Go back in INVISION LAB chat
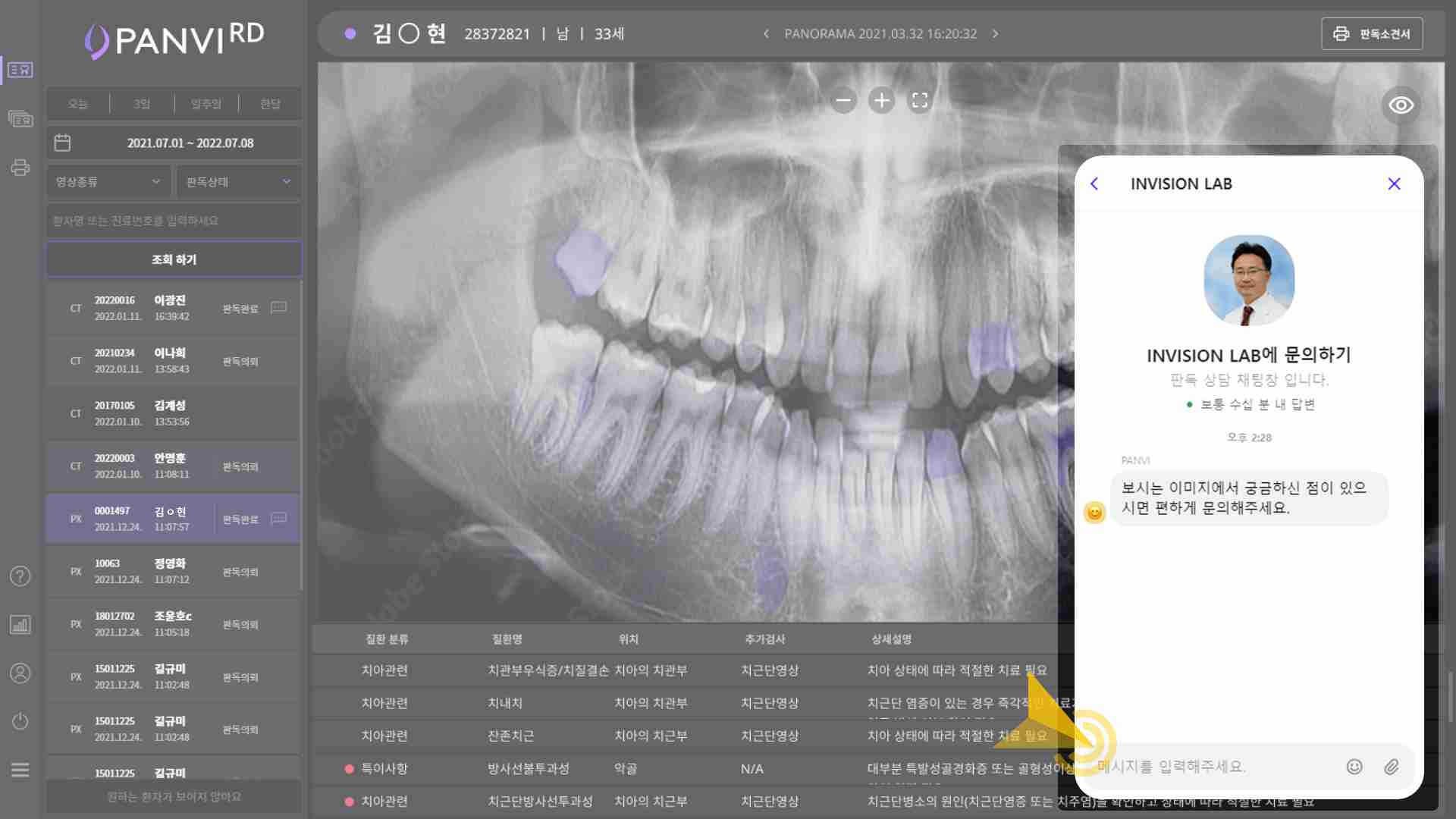The width and height of the screenshot is (1456, 819). (1094, 184)
